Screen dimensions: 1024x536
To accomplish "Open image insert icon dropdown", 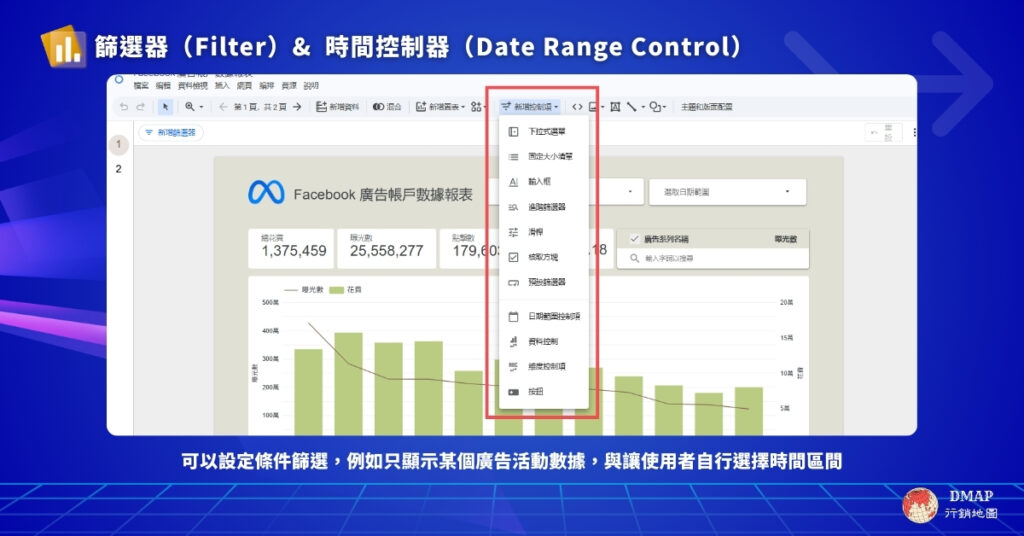I will pyautogui.click(x=596, y=106).
